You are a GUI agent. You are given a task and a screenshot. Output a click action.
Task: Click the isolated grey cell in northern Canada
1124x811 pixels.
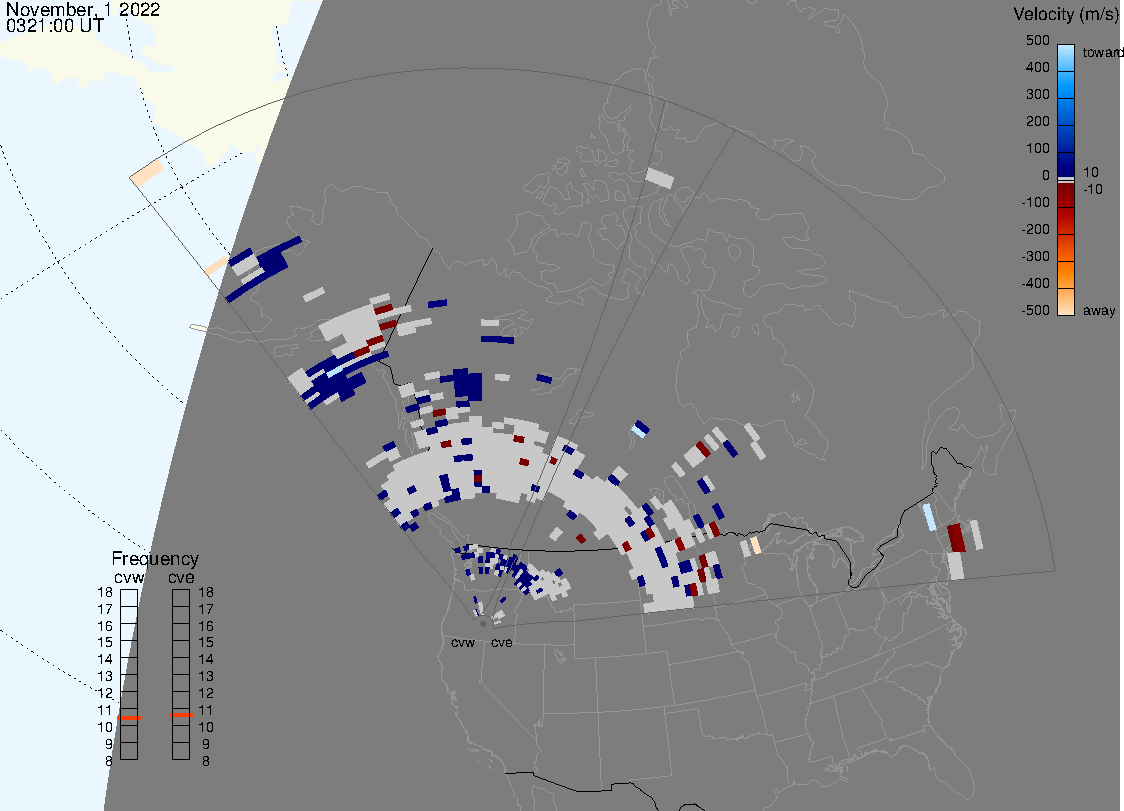click(x=659, y=178)
